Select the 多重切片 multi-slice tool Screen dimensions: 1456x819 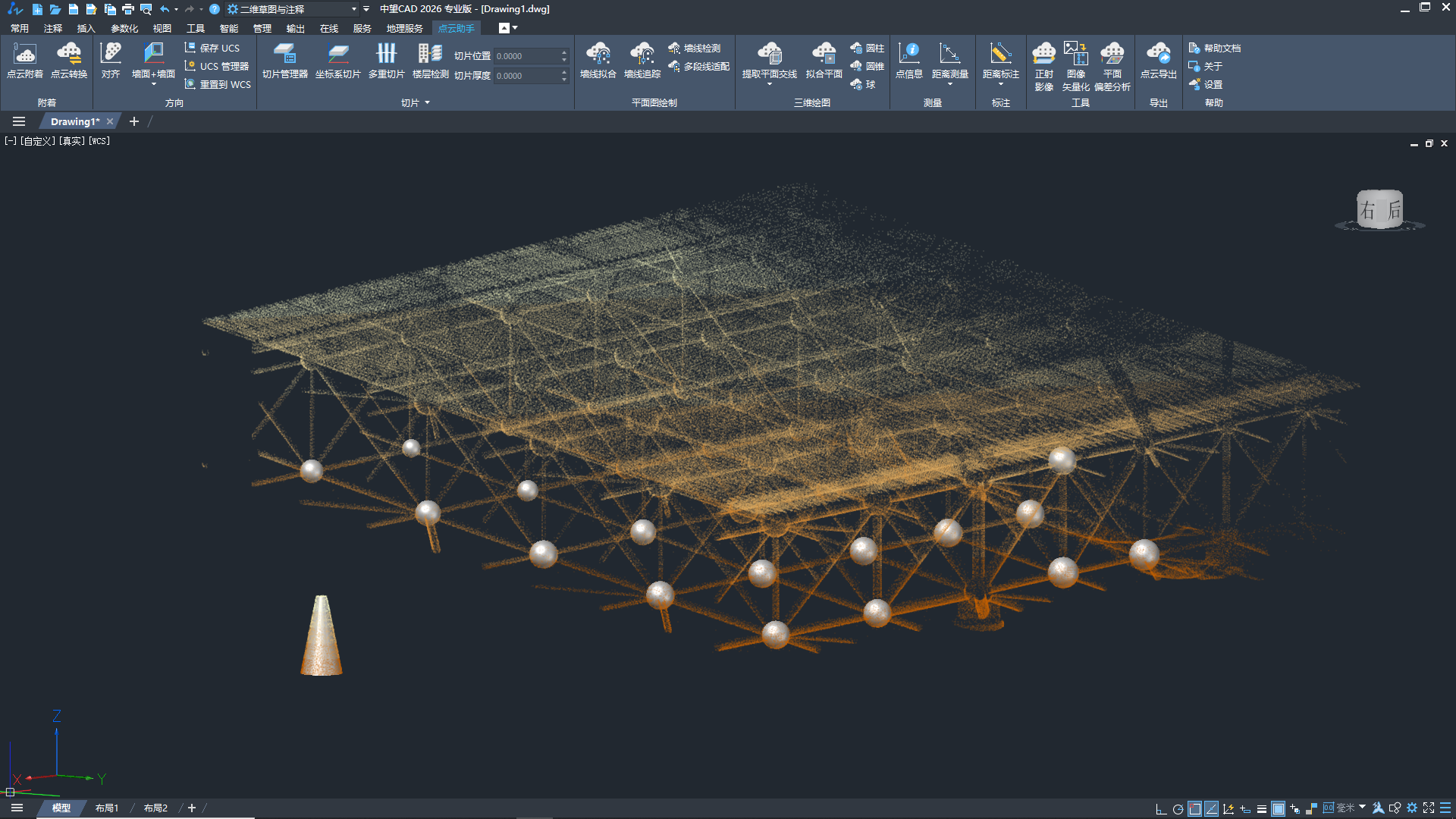pos(387,60)
